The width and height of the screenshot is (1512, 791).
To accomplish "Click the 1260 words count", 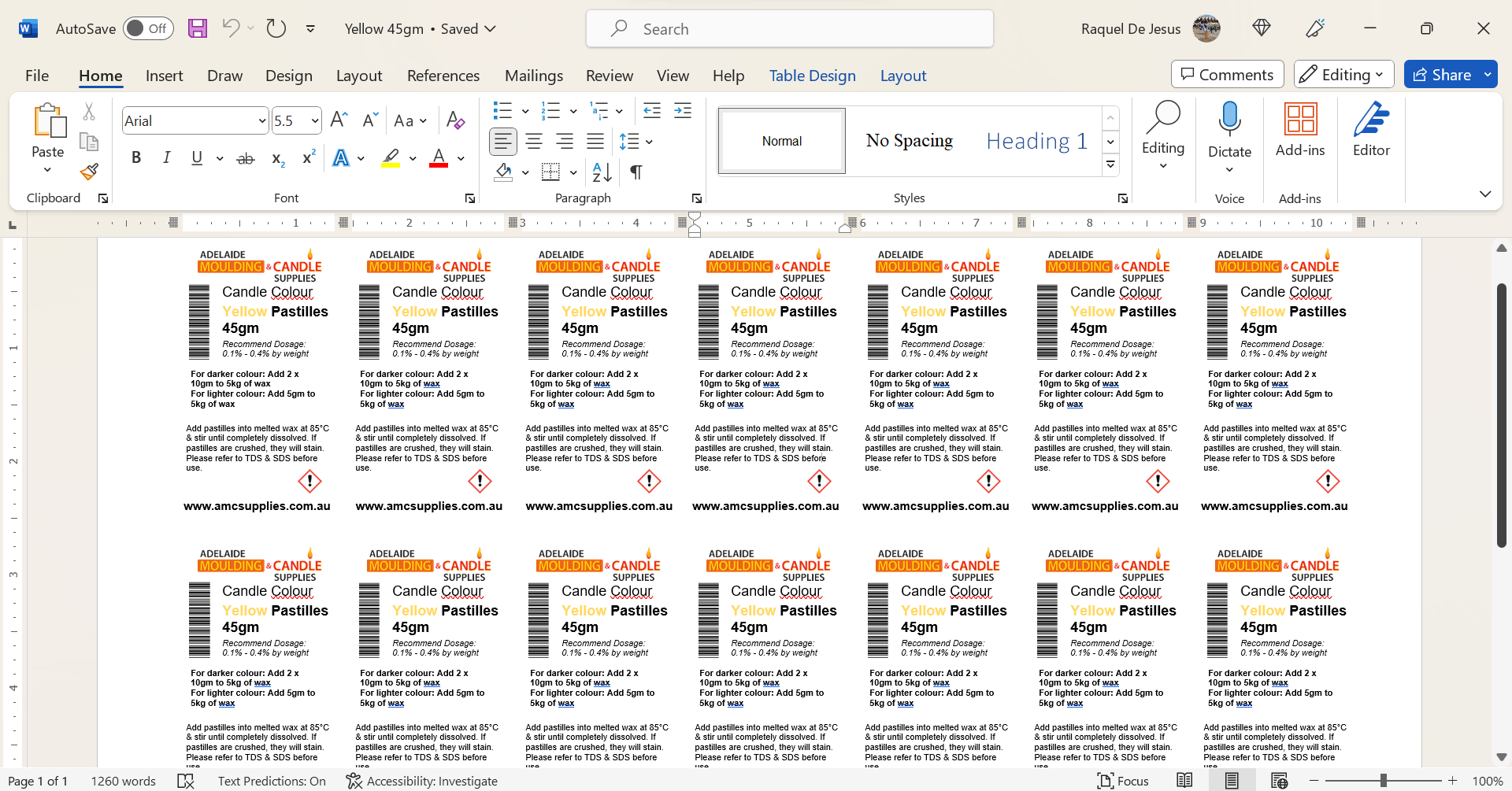I will (x=124, y=781).
